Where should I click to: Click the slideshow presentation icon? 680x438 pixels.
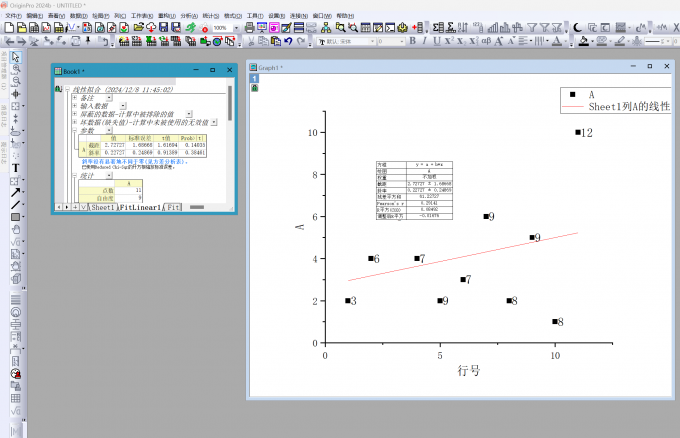(262, 28)
